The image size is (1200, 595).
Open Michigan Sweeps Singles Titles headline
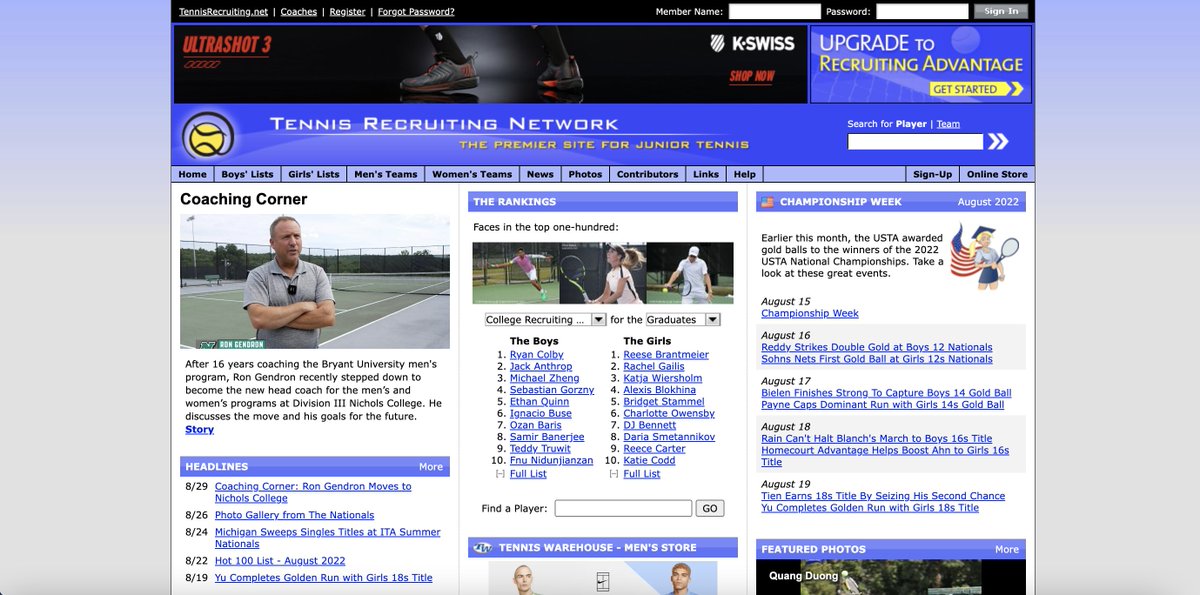tap(328, 538)
